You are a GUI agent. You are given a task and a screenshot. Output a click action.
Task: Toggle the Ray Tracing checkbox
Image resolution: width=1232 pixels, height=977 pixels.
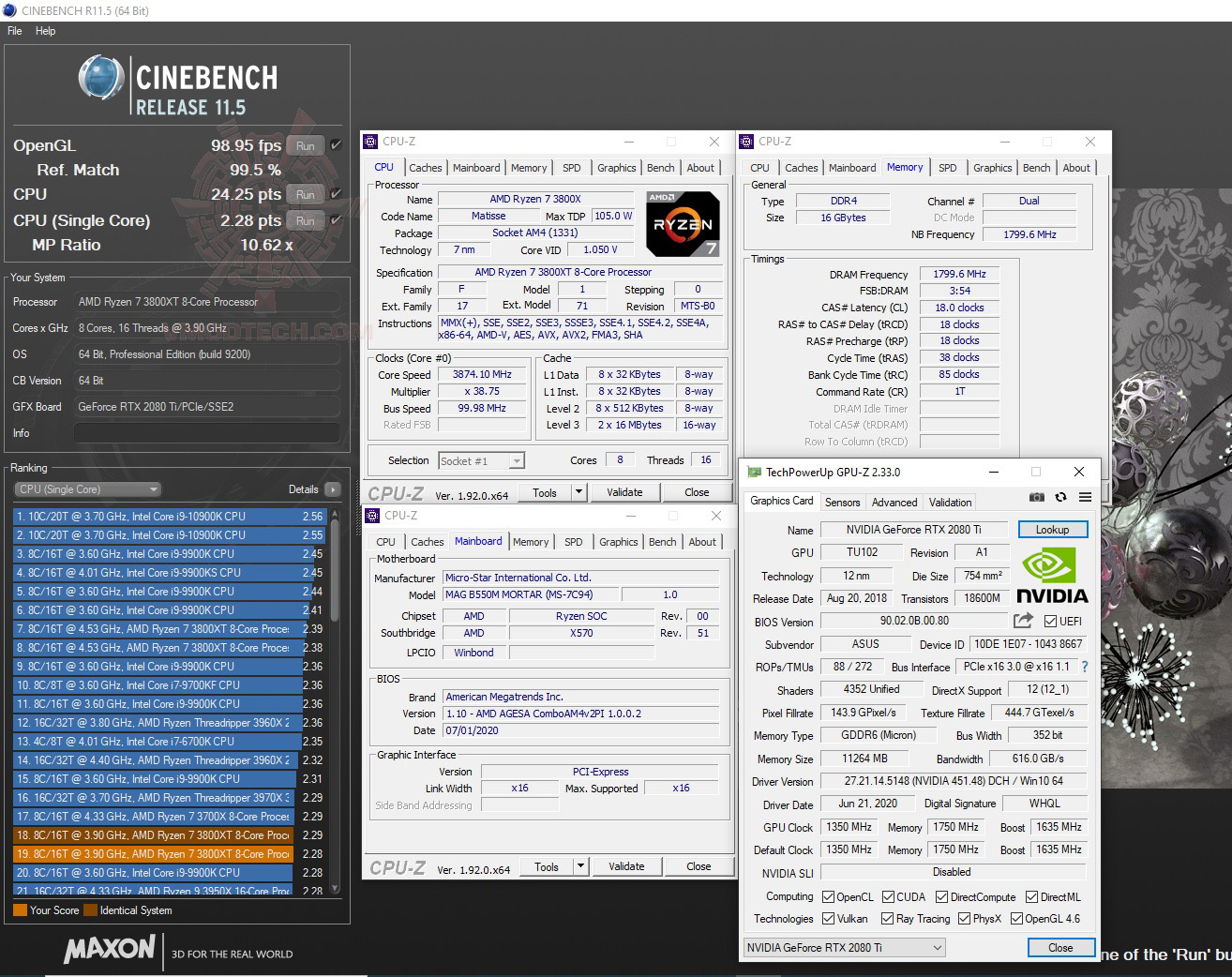[887, 919]
